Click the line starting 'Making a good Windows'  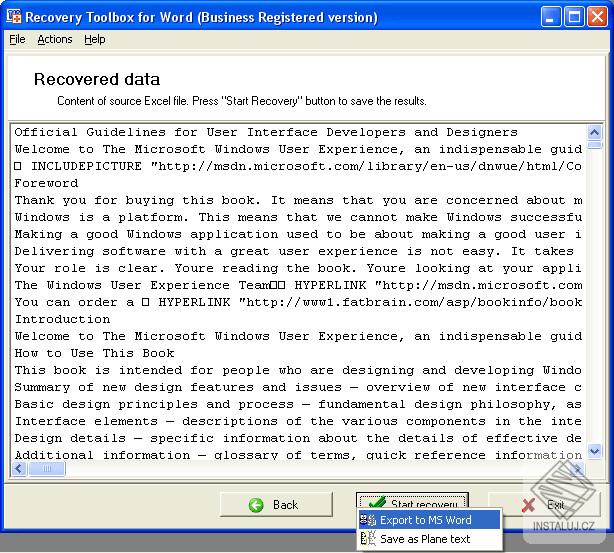coord(298,234)
